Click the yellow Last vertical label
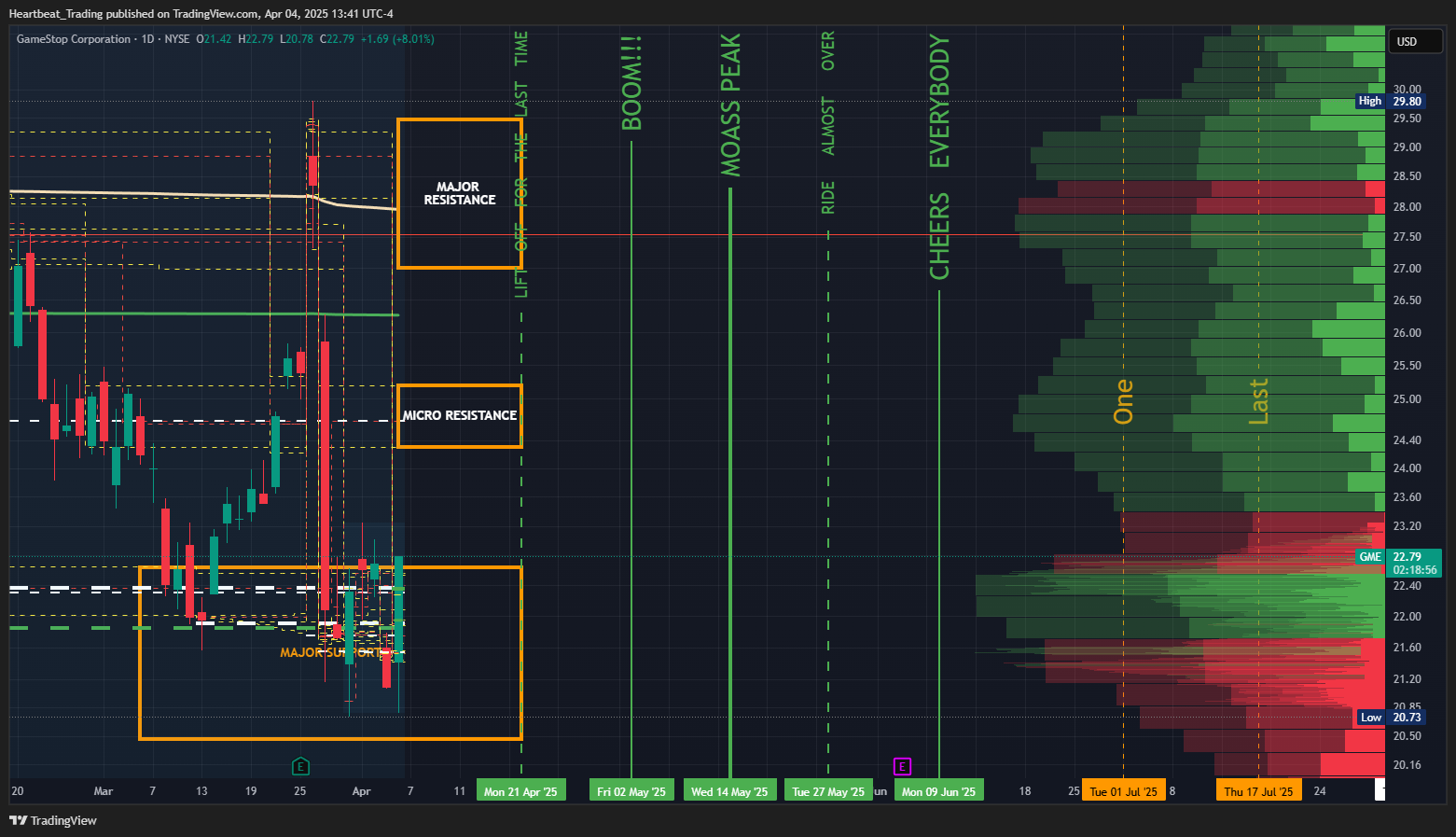Screen dimensions: 1456x837 click(x=1258, y=401)
